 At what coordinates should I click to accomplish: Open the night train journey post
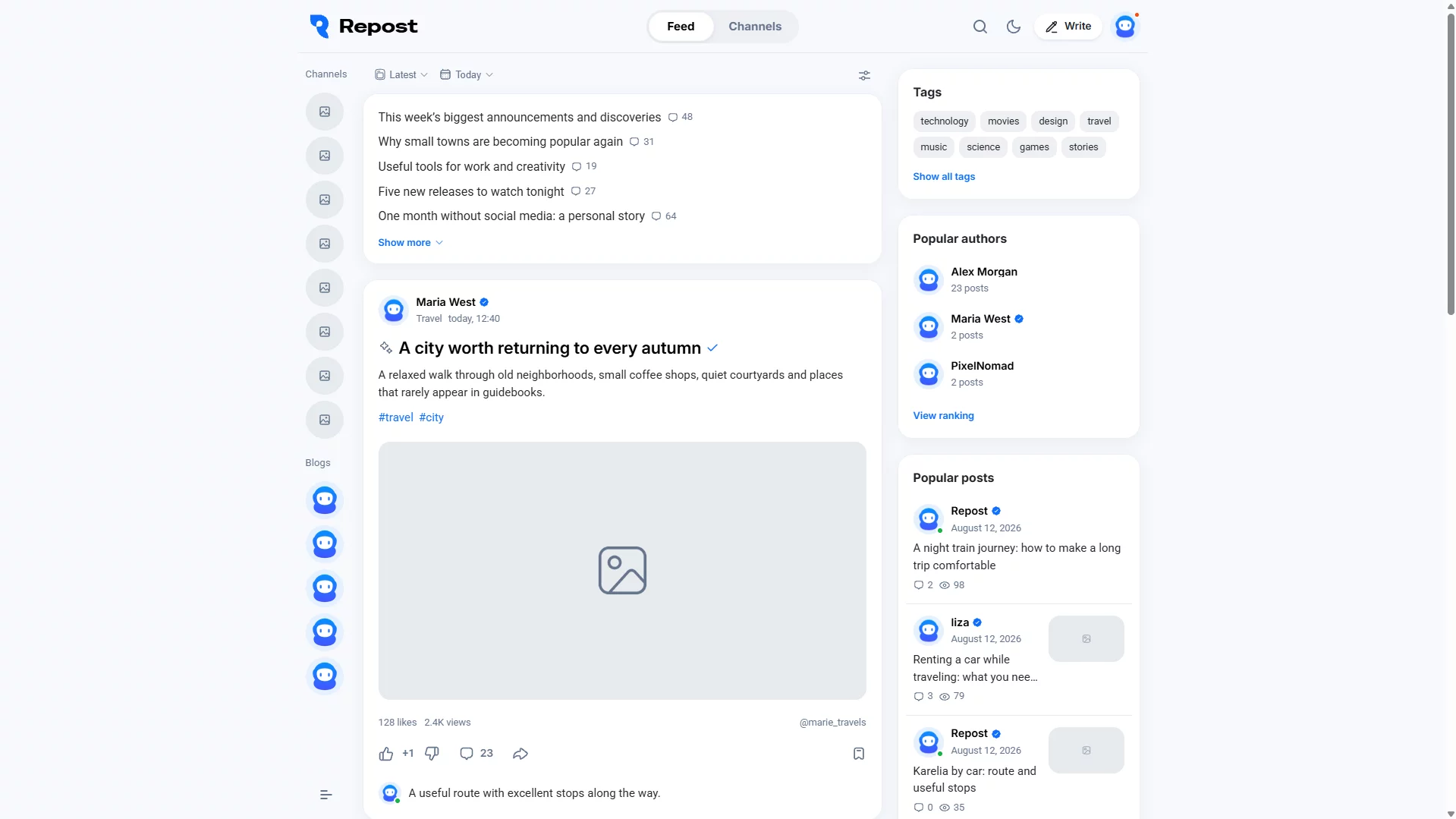[1017, 557]
